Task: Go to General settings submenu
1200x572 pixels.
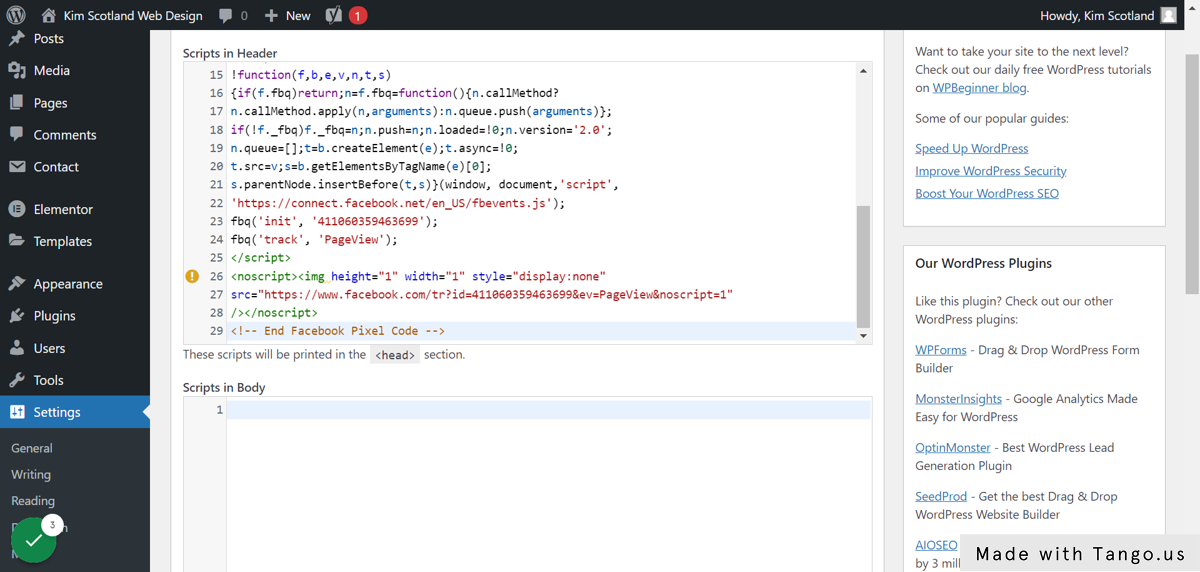Action: (32, 449)
